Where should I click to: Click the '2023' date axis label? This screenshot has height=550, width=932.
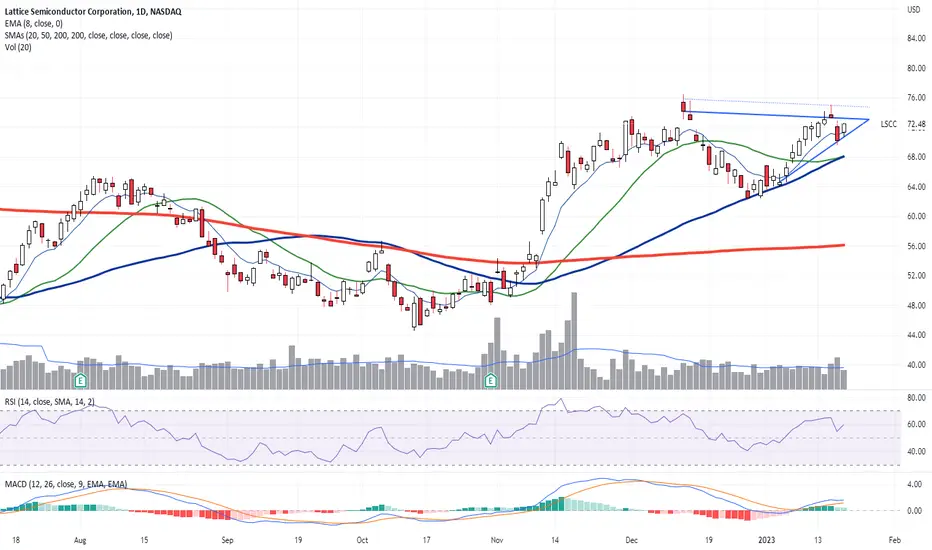767,540
